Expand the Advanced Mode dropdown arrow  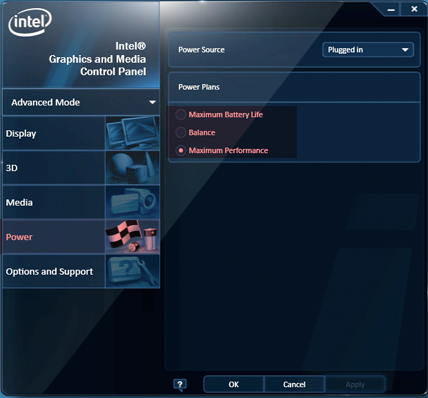[152, 102]
